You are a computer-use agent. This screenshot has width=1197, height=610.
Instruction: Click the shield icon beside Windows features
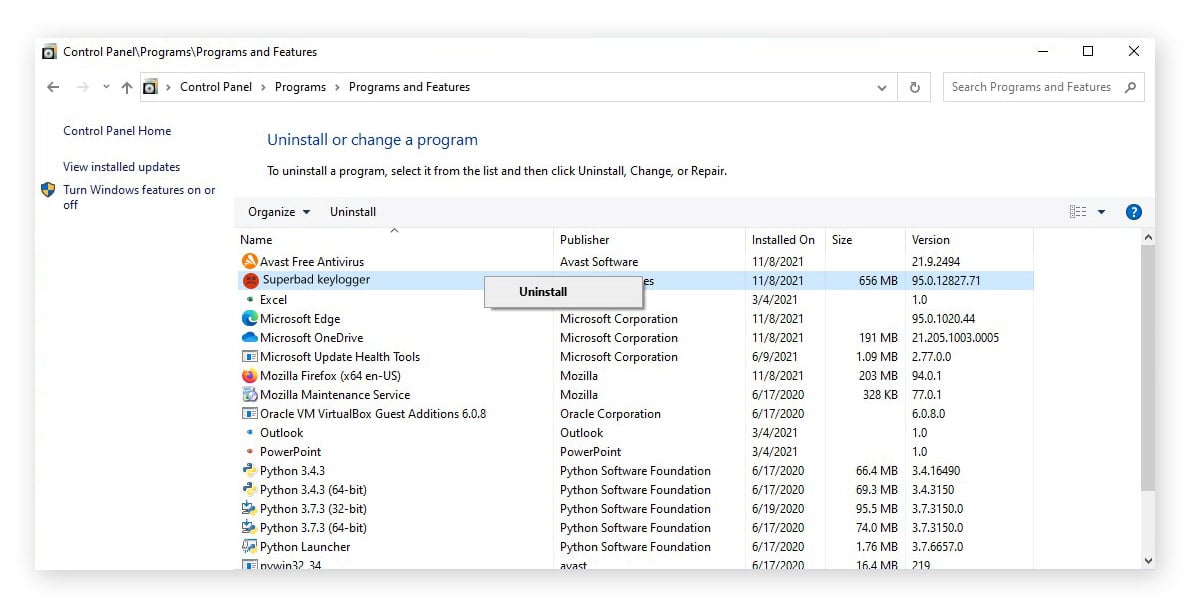pos(48,190)
